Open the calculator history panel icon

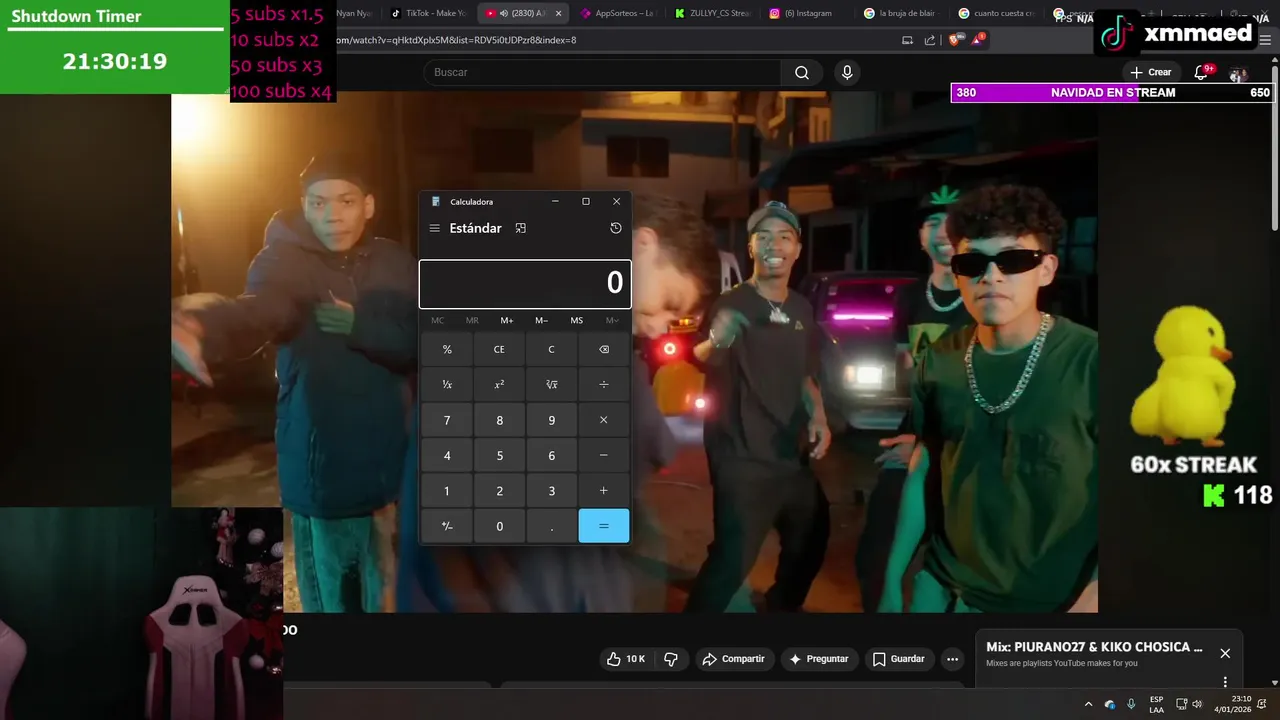click(616, 228)
